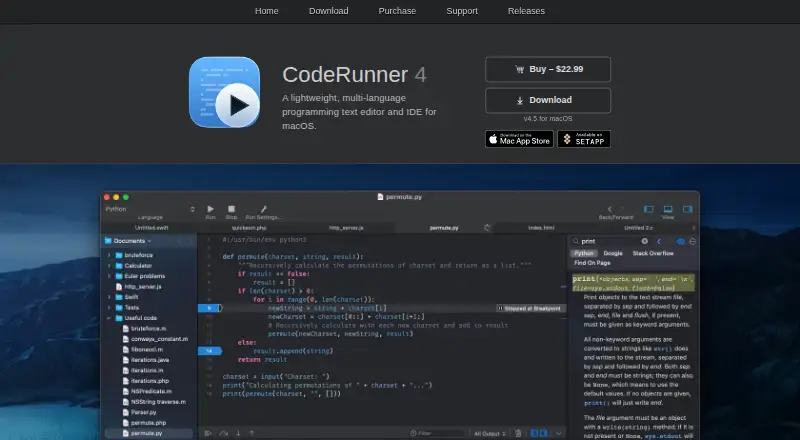Collapse the Useful code folder
800x440 pixels.
[109, 318]
